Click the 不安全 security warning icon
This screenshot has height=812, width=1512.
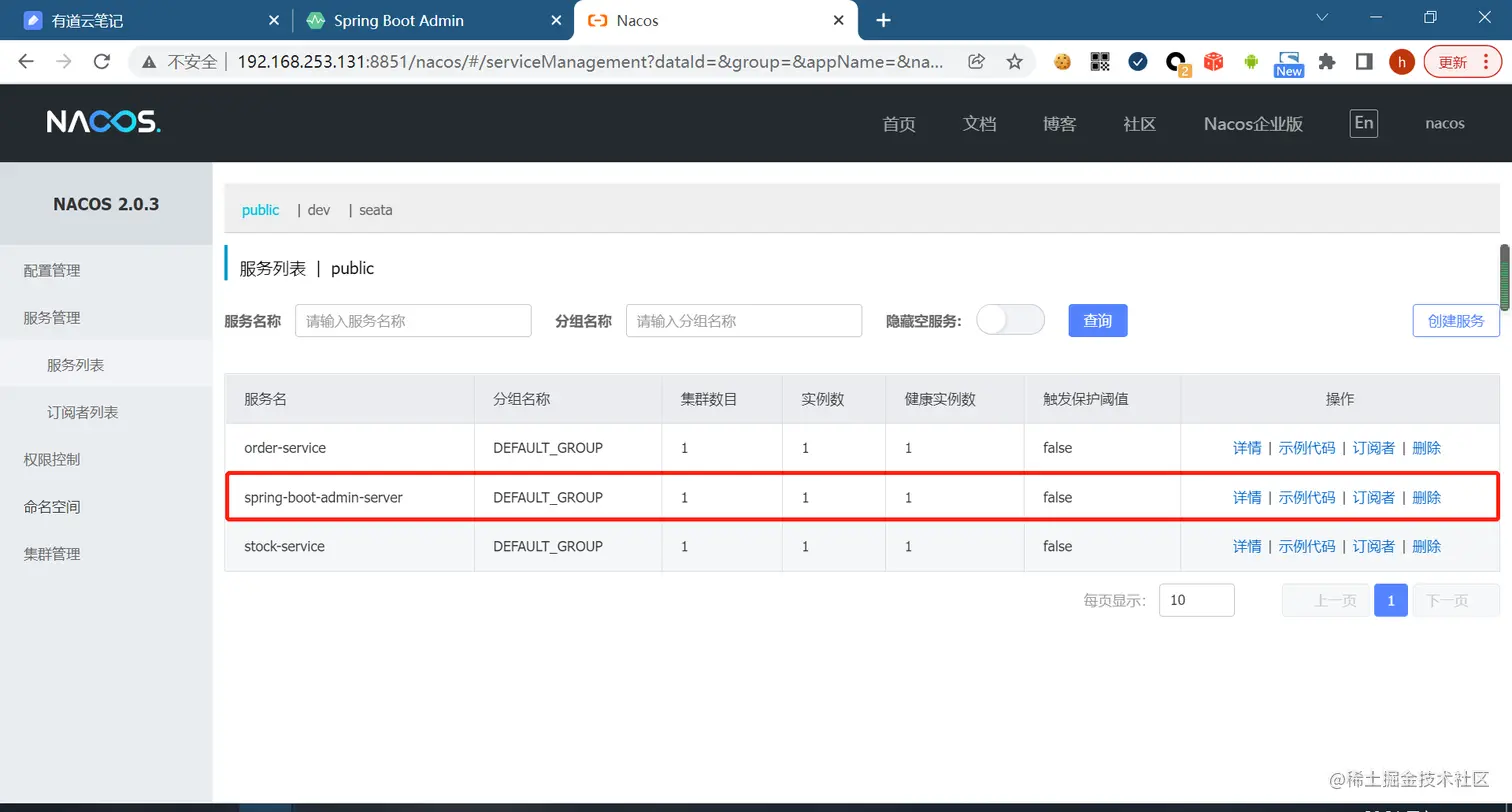tap(149, 61)
